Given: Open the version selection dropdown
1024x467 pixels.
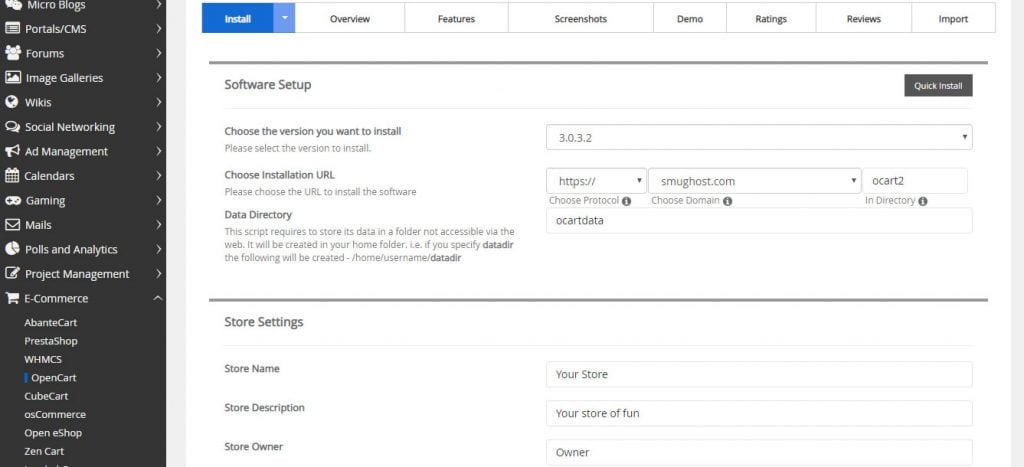Looking at the screenshot, I should [759, 137].
